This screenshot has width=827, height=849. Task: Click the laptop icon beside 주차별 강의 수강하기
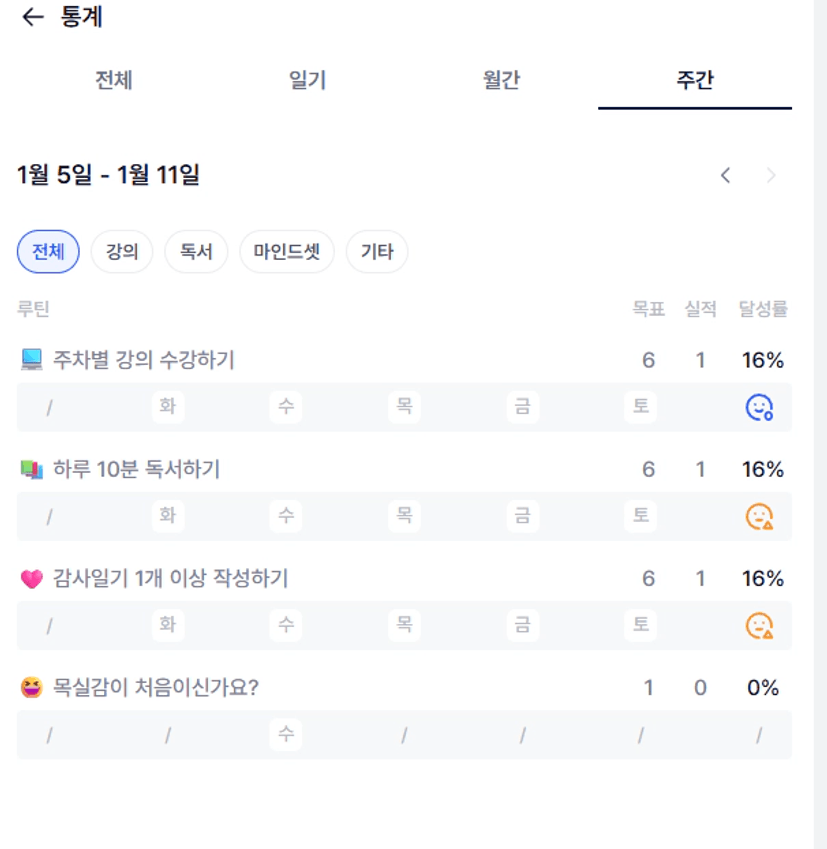coord(32,359)
